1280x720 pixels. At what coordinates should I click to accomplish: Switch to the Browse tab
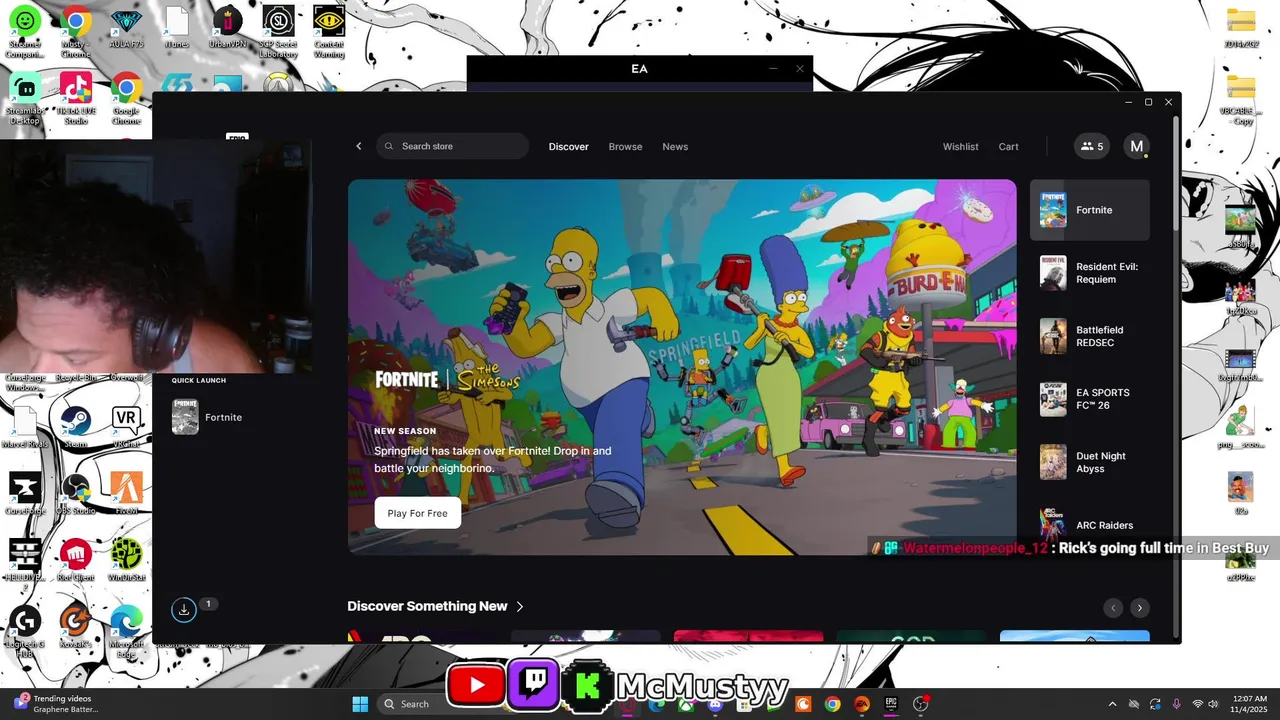point(625,146)
